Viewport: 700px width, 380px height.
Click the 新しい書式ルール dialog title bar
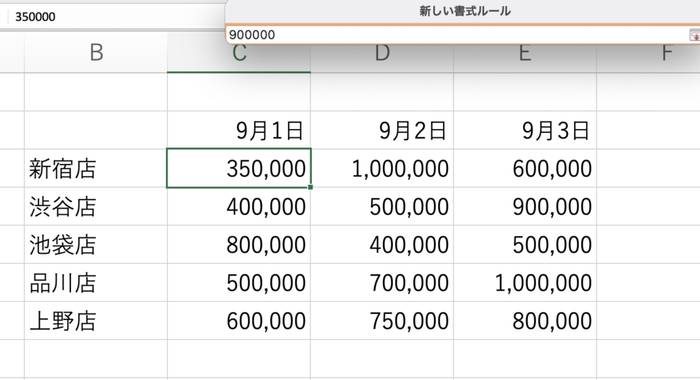[464, 11]
